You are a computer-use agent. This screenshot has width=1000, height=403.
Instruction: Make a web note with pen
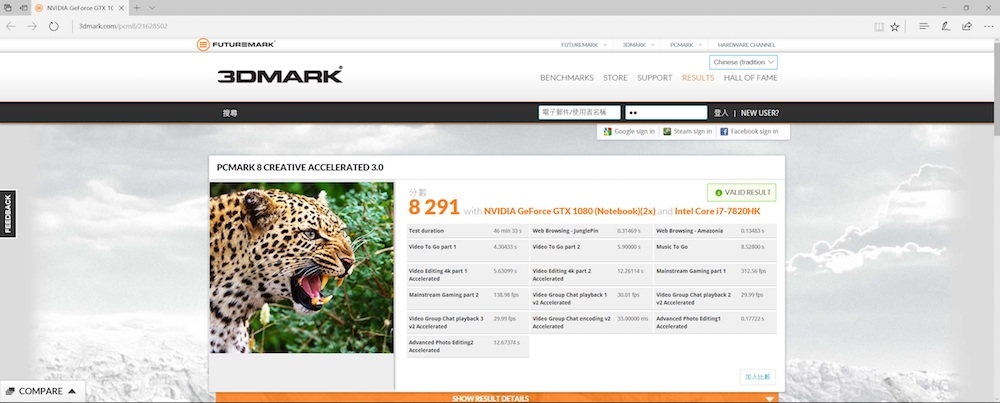(x=946, y=26)
